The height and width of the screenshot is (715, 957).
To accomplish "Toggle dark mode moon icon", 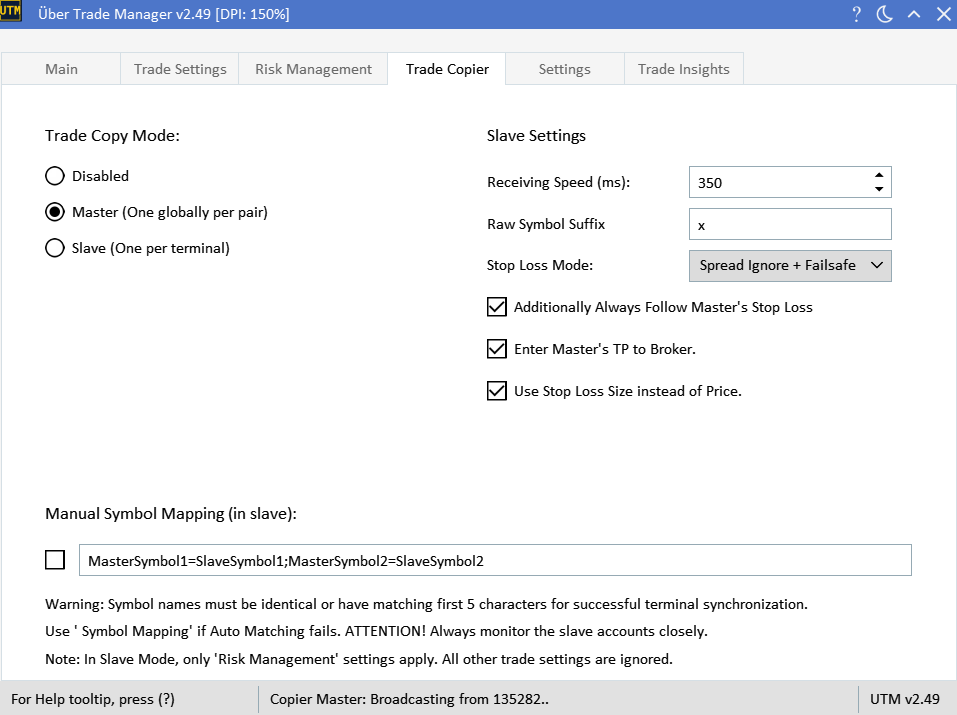I will [x=884, y=14].
